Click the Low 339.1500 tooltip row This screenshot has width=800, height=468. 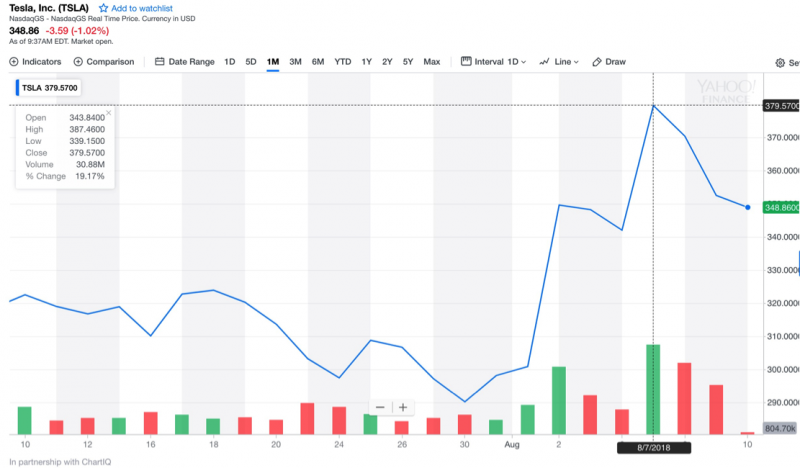click(x=65, y=141)
